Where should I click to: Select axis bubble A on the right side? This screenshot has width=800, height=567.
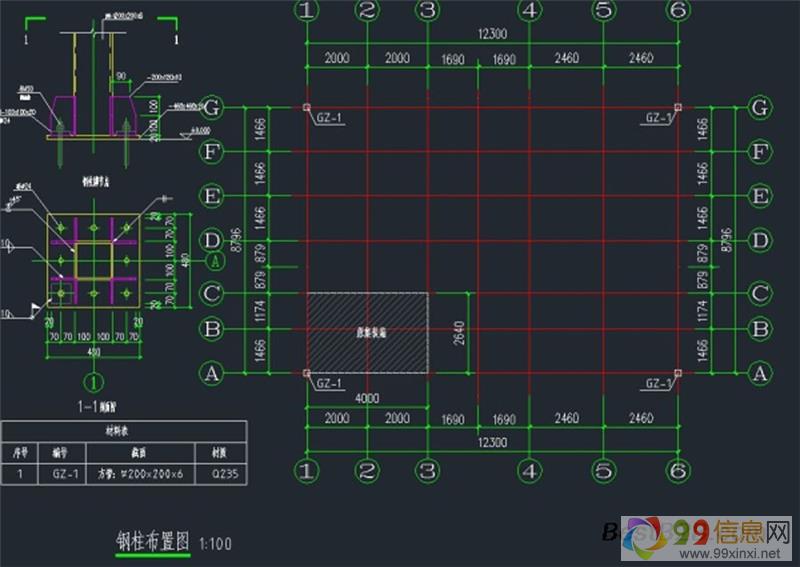(760, 373)
